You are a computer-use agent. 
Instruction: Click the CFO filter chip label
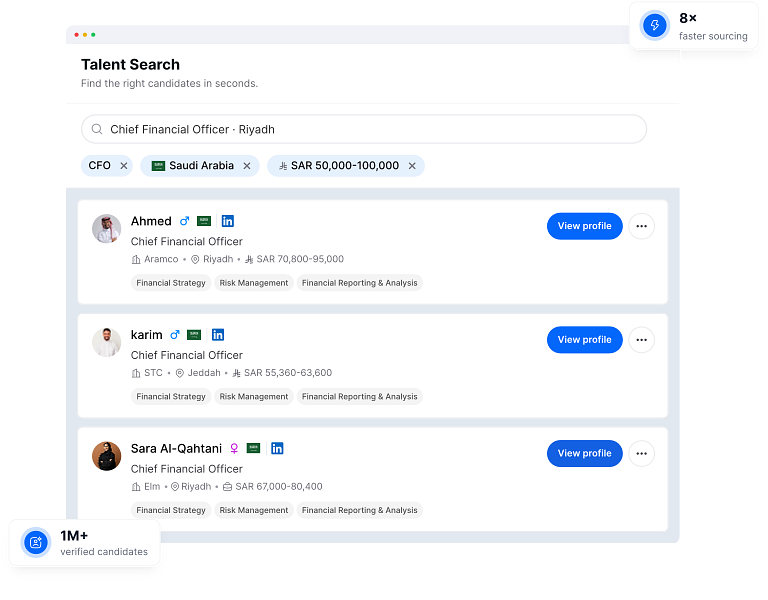coord(99,166)
